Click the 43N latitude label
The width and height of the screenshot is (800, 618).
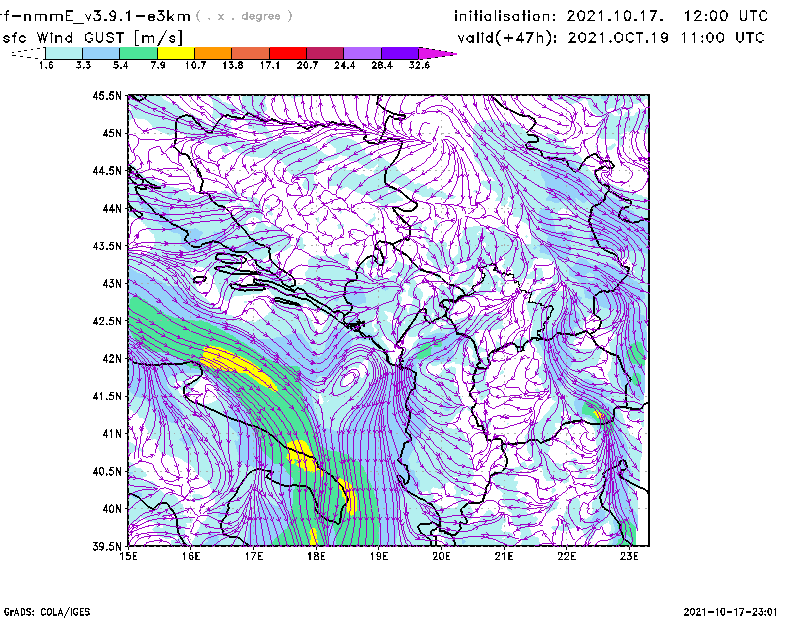pyautogui.click(x=112, y=284)
